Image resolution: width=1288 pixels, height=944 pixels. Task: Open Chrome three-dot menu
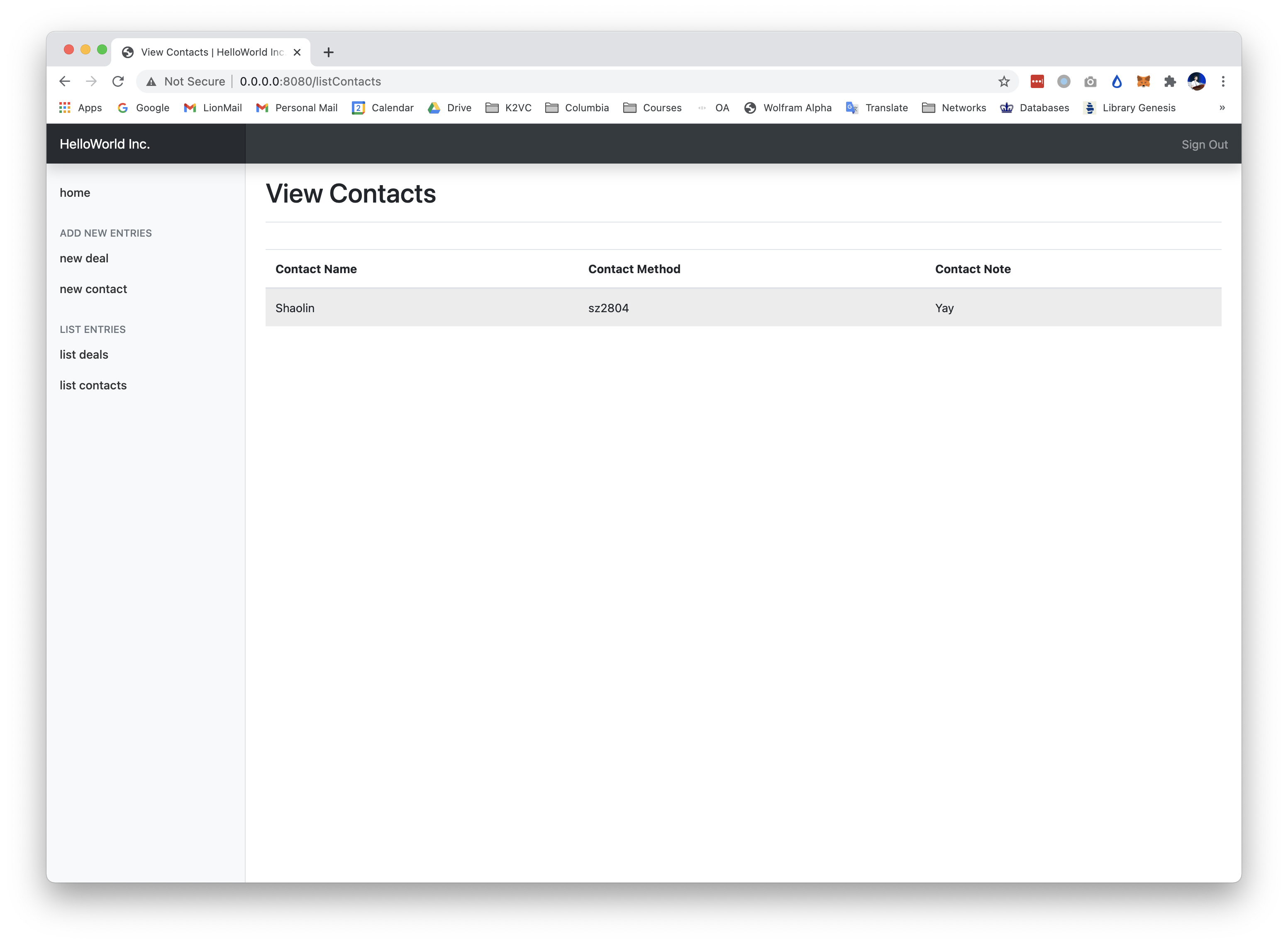coord(1223,81)
